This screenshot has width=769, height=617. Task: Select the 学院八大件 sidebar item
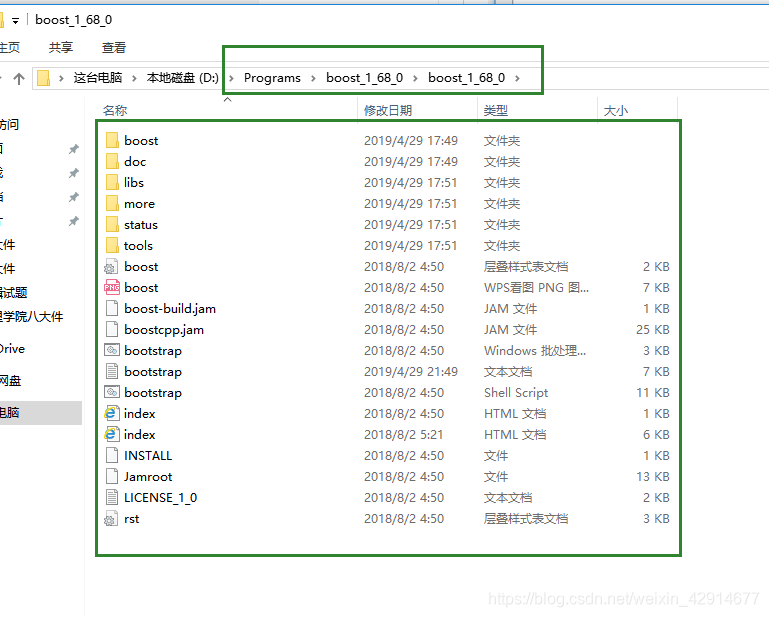click(x=31, y=316)
